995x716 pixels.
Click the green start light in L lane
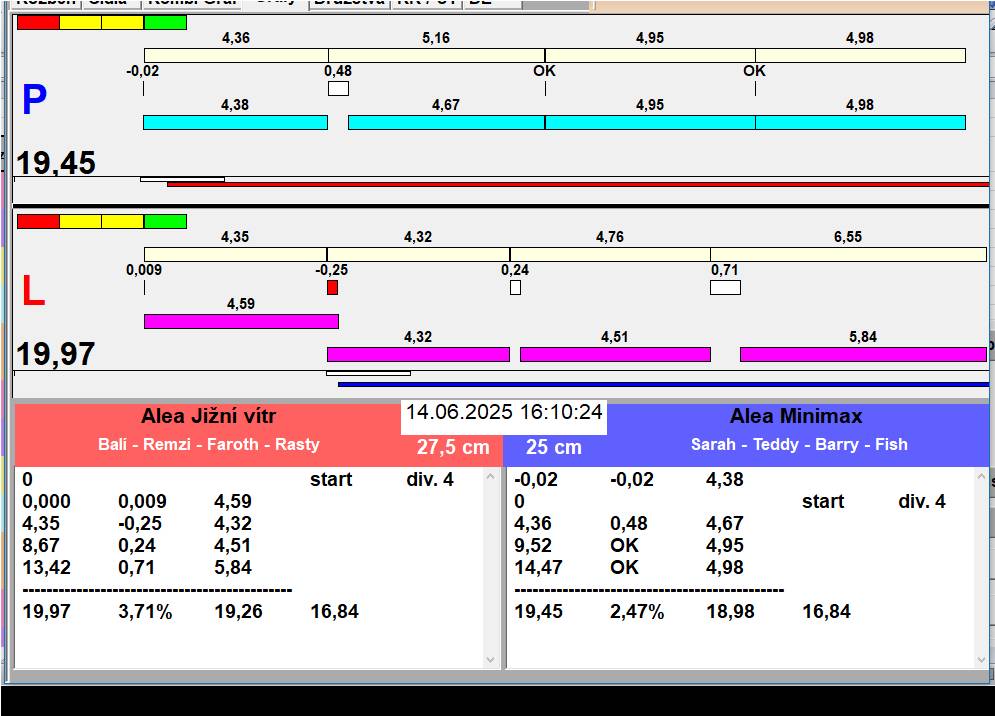(165, 221)
